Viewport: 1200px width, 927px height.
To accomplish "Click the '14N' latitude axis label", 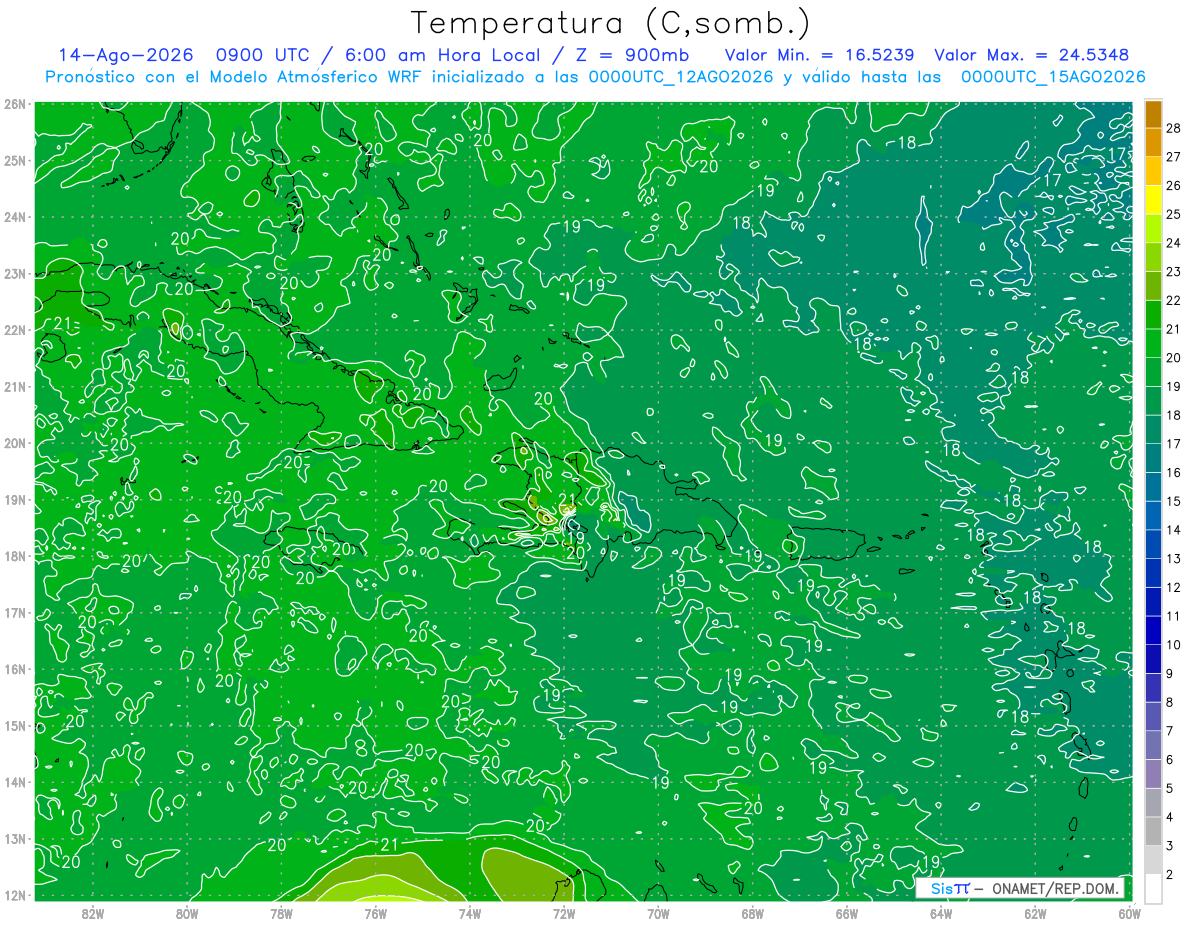I will pyautogui.click(x=15, y=782).
